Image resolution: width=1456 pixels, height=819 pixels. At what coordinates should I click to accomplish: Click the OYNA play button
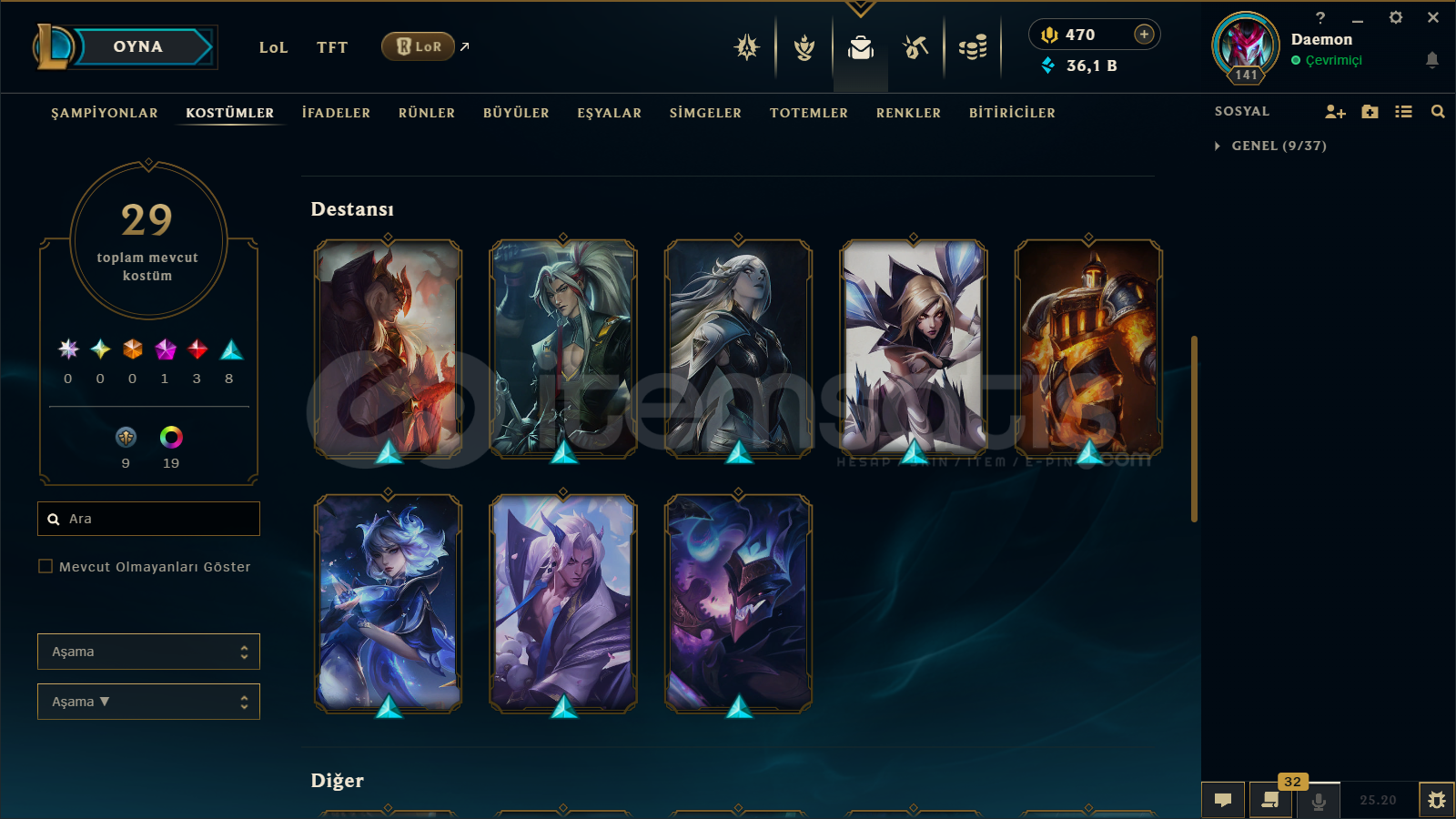click(138, 46)
